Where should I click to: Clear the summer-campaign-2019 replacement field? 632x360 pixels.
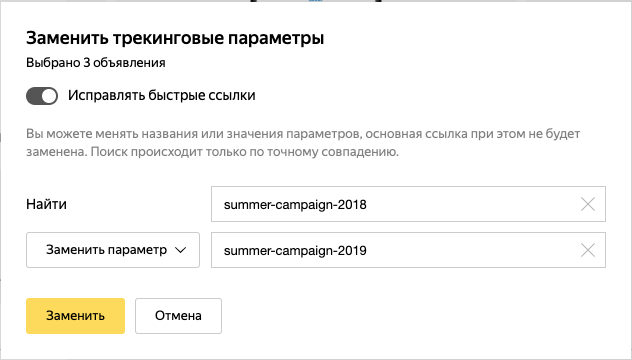coord(588,250)
